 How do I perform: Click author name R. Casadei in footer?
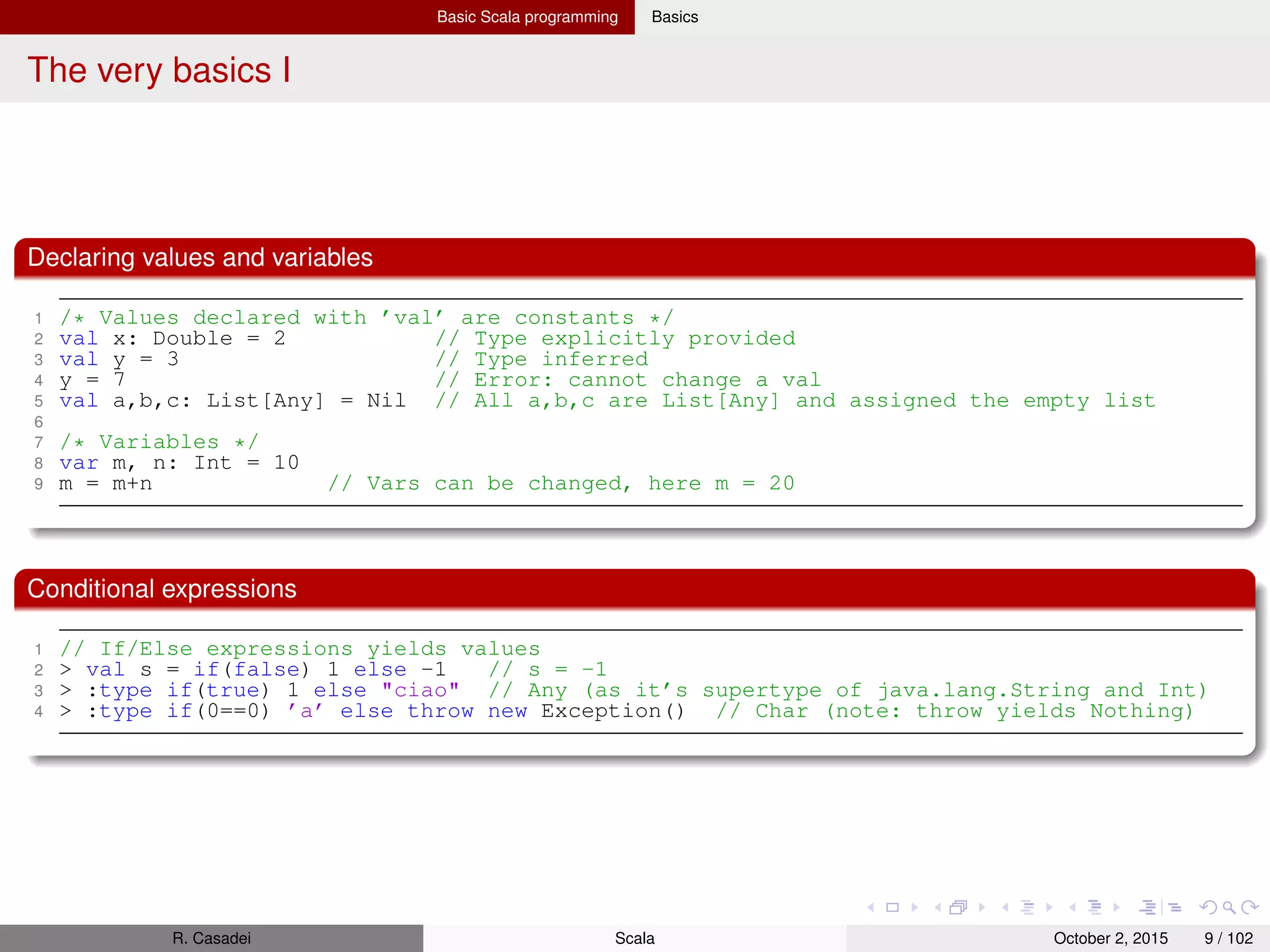pos(211,938)
